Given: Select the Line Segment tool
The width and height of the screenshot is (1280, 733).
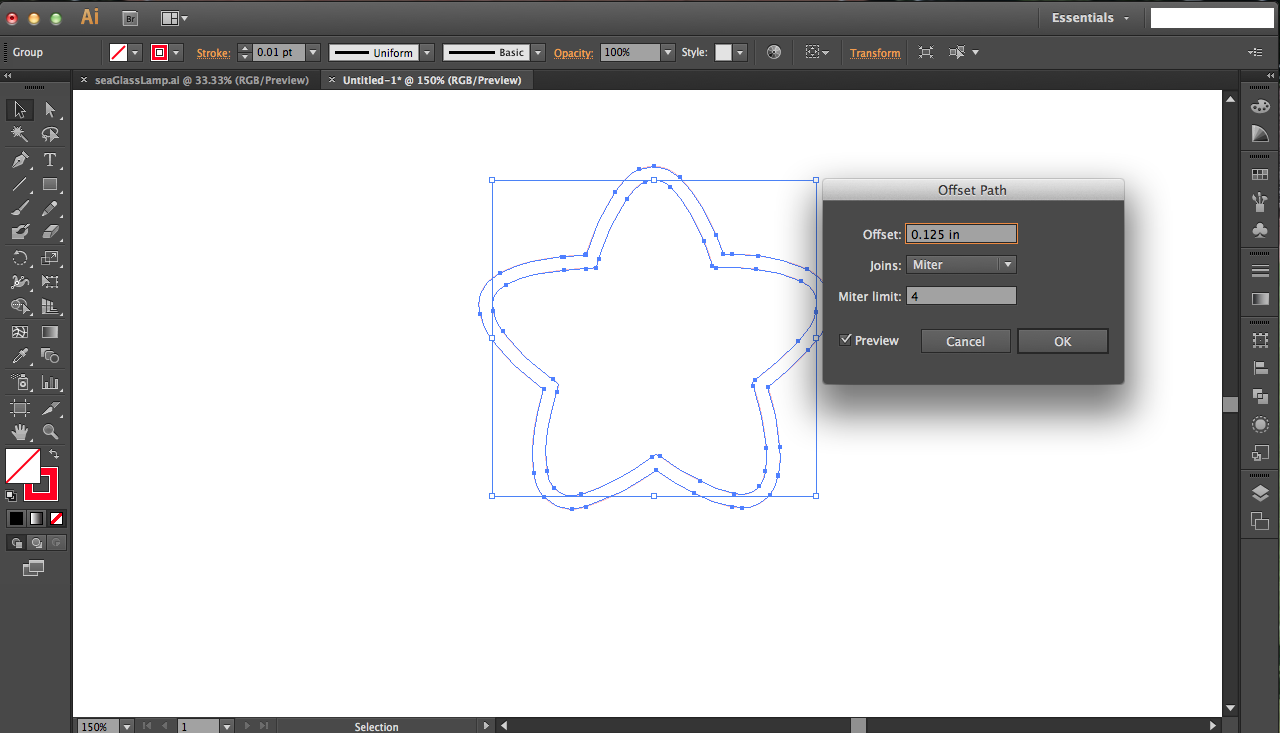Looking at the screenshot, I should pos(19,184).
